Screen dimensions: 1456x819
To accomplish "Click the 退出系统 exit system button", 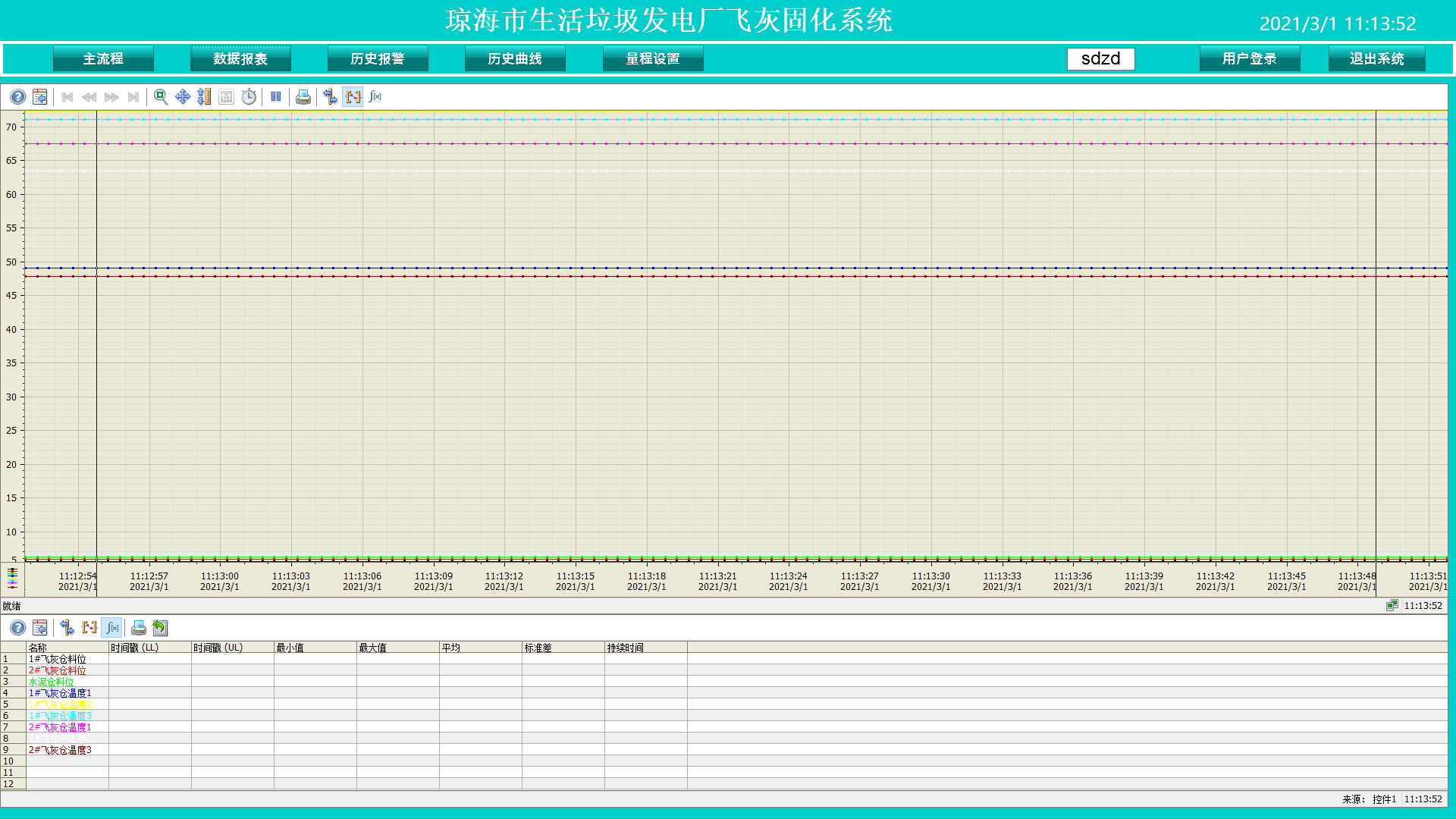I will 1377,59.
